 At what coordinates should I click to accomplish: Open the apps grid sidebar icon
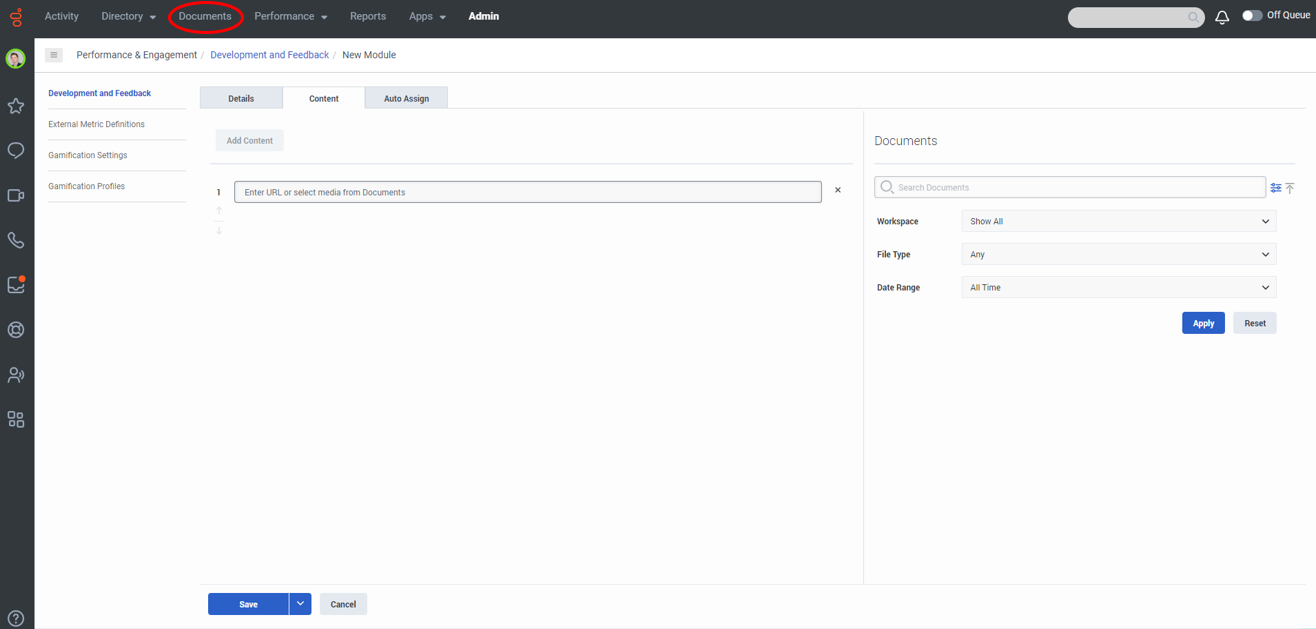click(x=16, y=420)
